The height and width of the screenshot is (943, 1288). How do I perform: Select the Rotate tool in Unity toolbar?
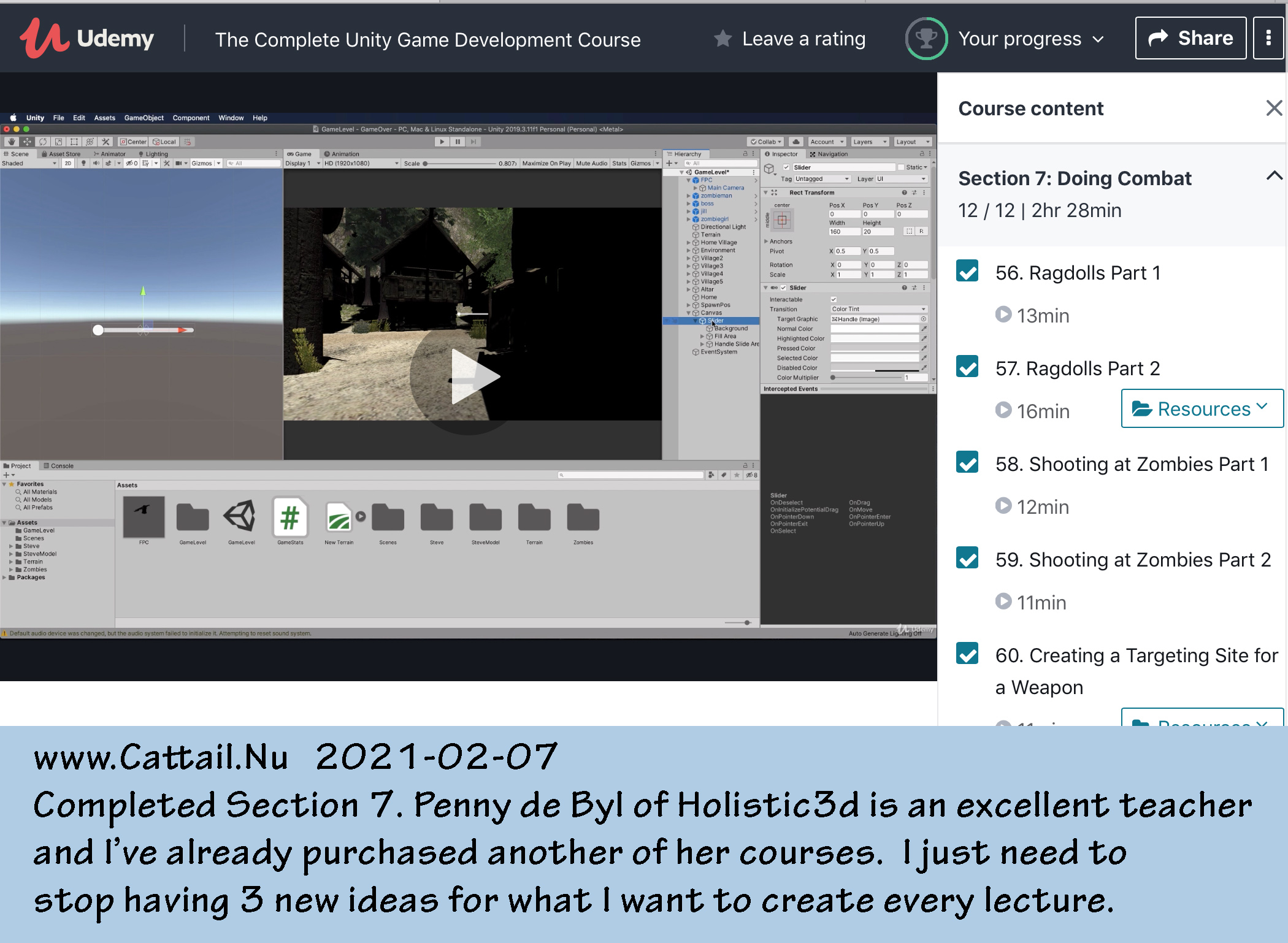point(43,142)
